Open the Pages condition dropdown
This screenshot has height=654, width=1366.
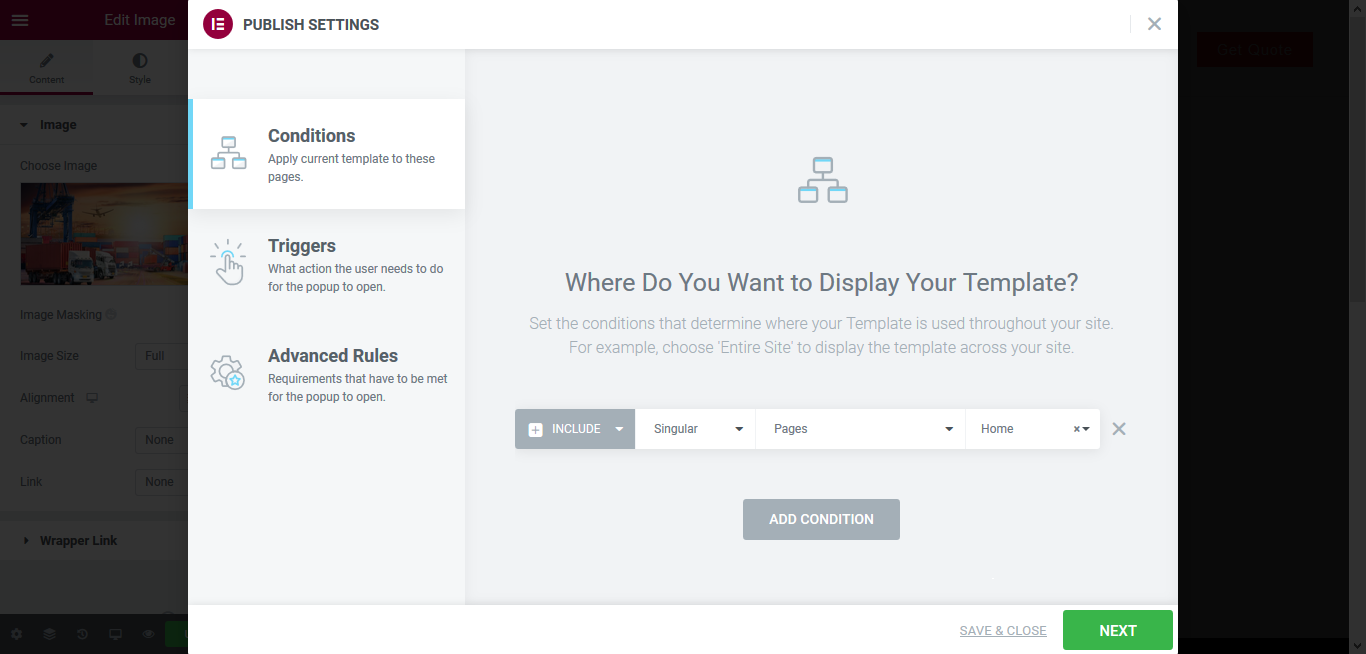[860, 429]
